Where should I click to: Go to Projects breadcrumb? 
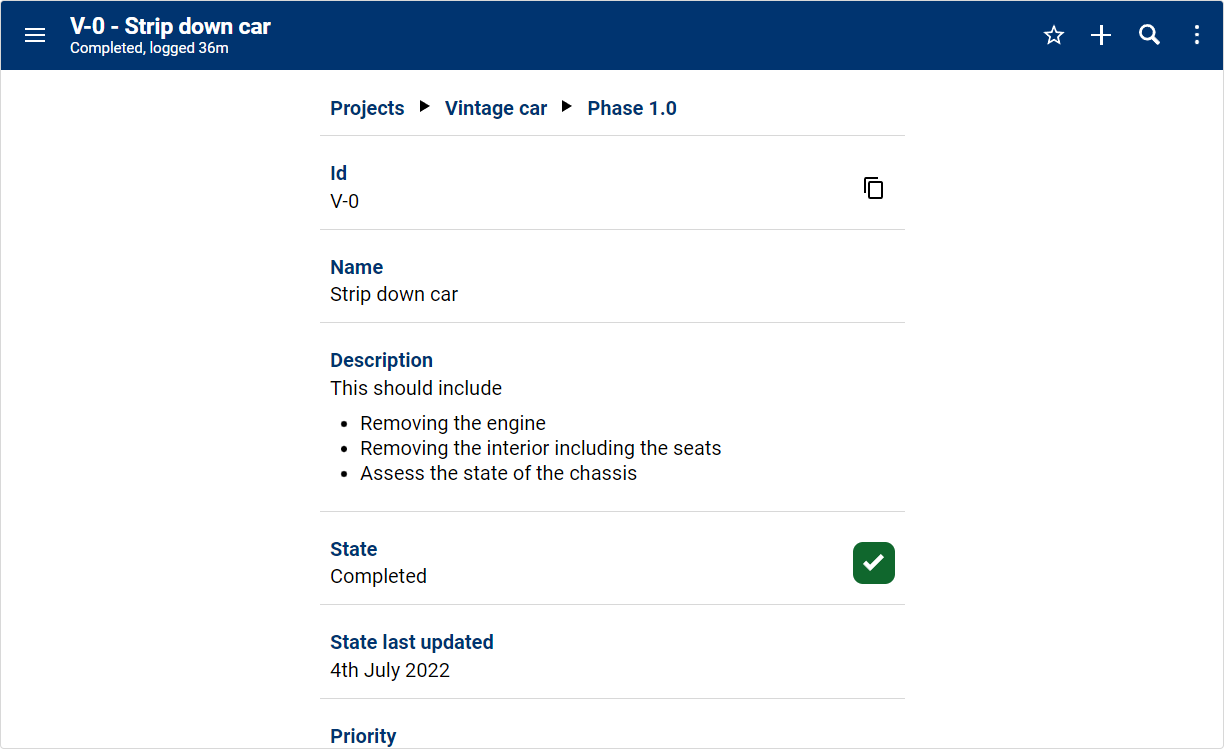pos(367,108)
